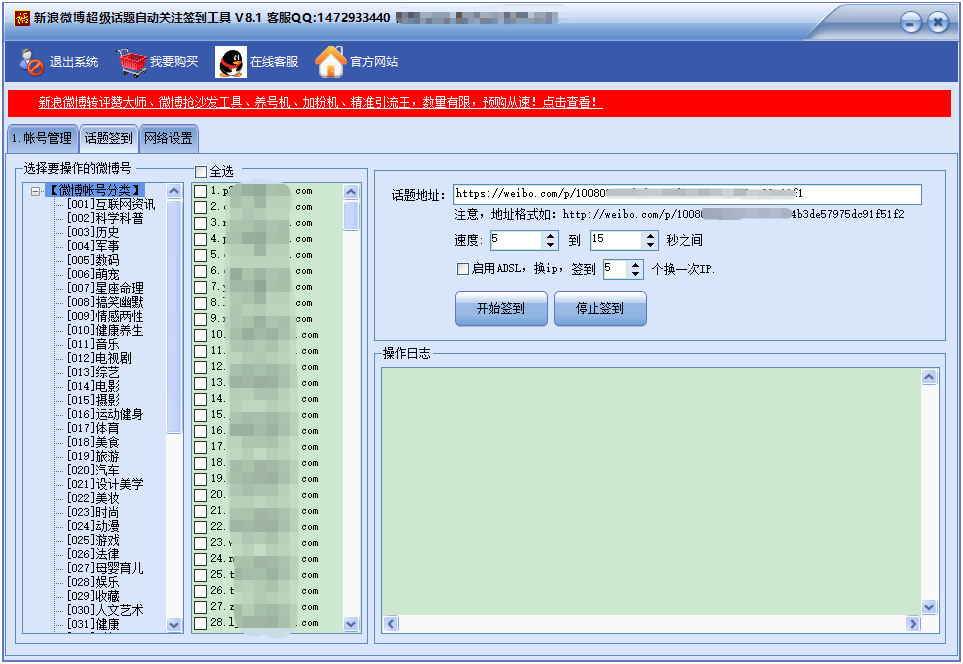Check the checkbox for account row 1
963x664 pixels.
click(200, 192)
